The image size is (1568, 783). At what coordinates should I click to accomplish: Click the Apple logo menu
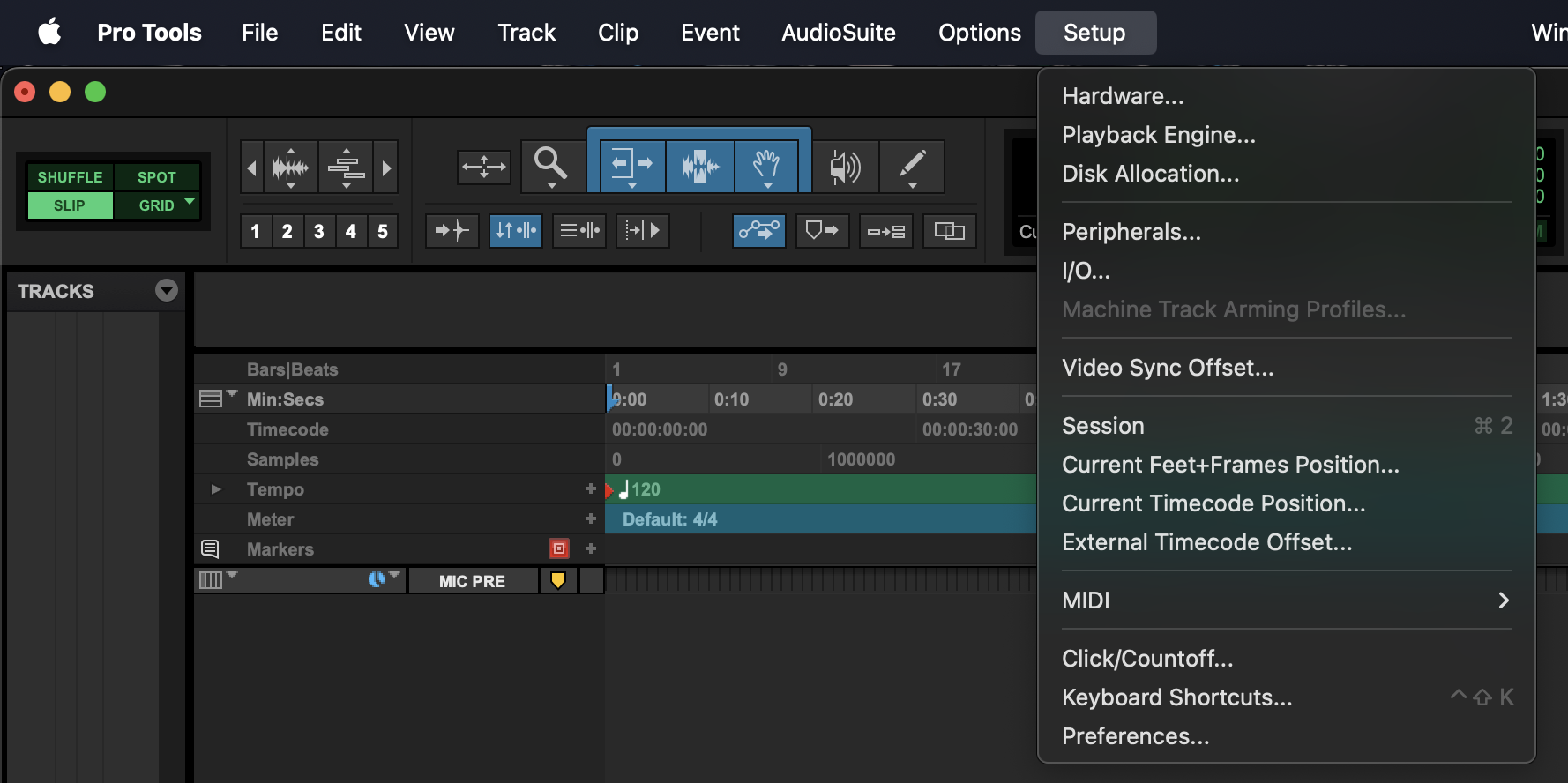click(x=50, y=33)
